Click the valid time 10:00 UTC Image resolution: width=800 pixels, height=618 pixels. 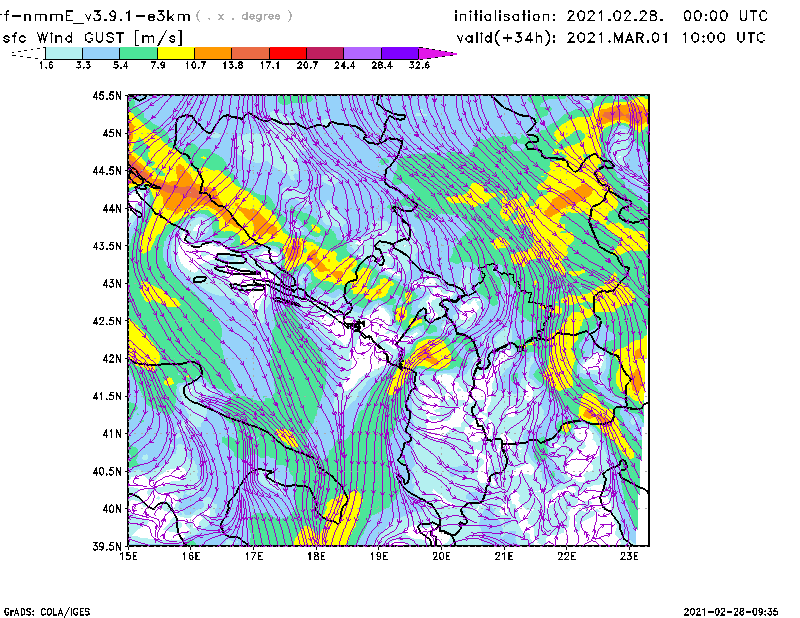coord(723,38)
